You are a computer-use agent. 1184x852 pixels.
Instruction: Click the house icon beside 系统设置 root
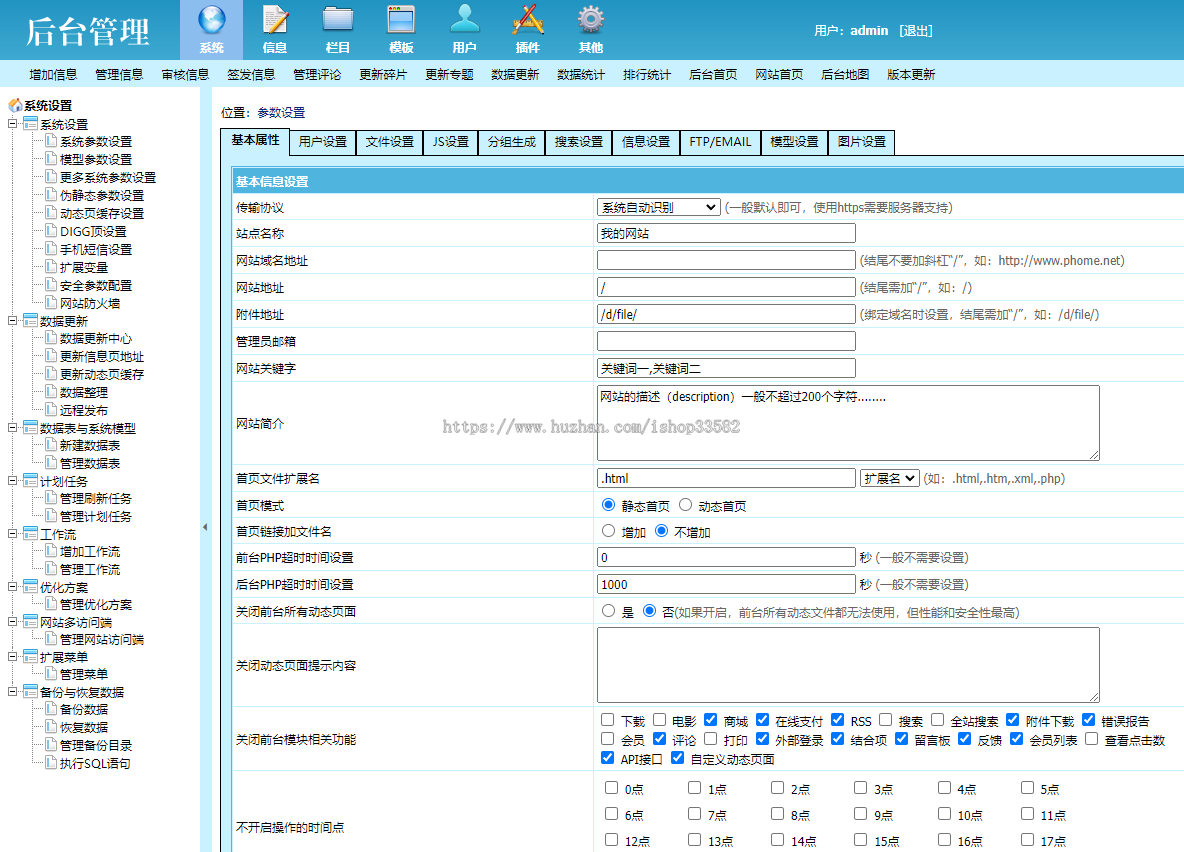point(15,105)
